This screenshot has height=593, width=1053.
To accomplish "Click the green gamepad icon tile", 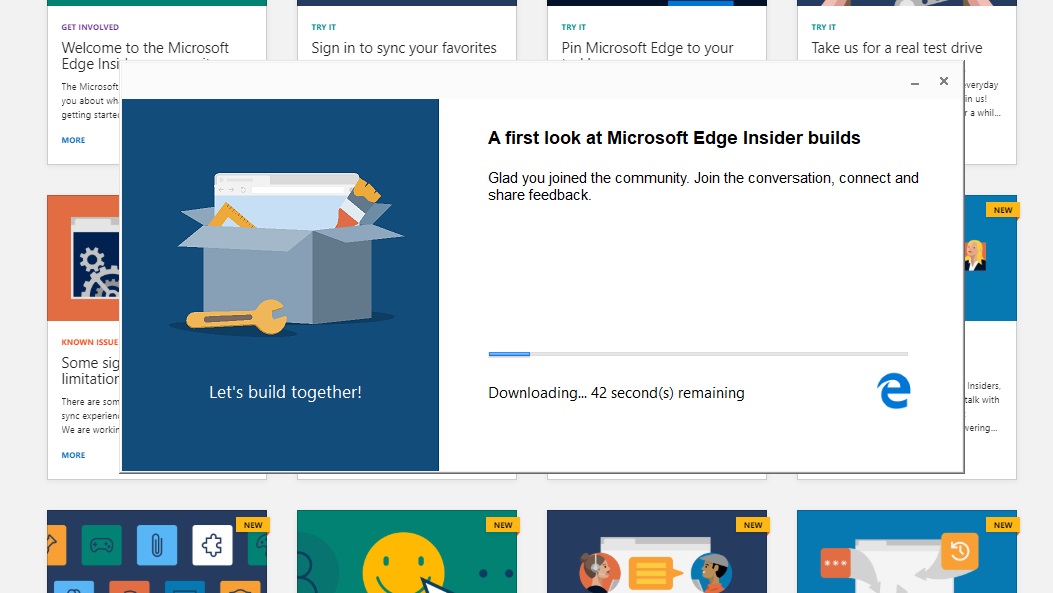I will (101, 546).
